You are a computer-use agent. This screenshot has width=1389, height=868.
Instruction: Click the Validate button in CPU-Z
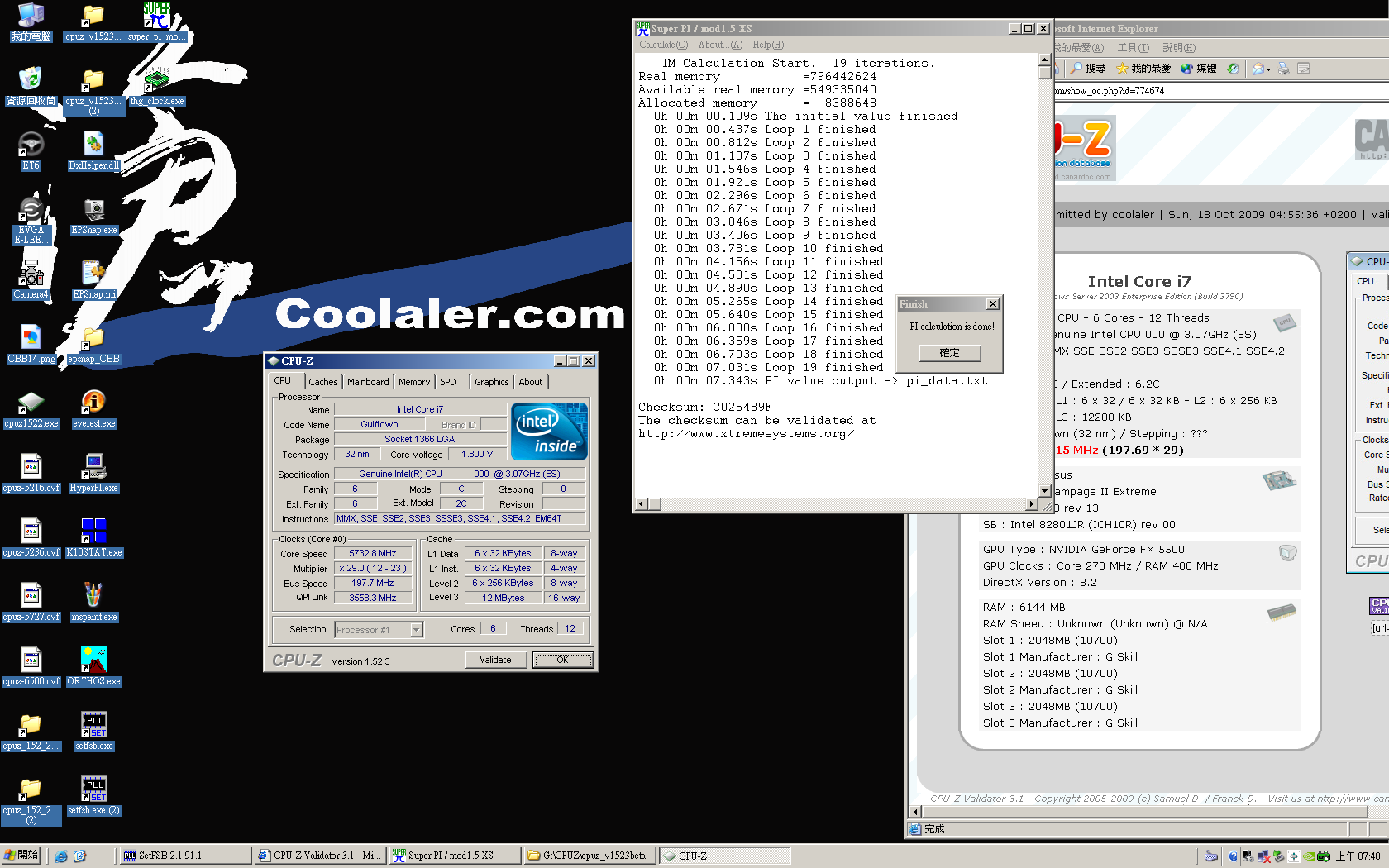click(x=495, y=660)
